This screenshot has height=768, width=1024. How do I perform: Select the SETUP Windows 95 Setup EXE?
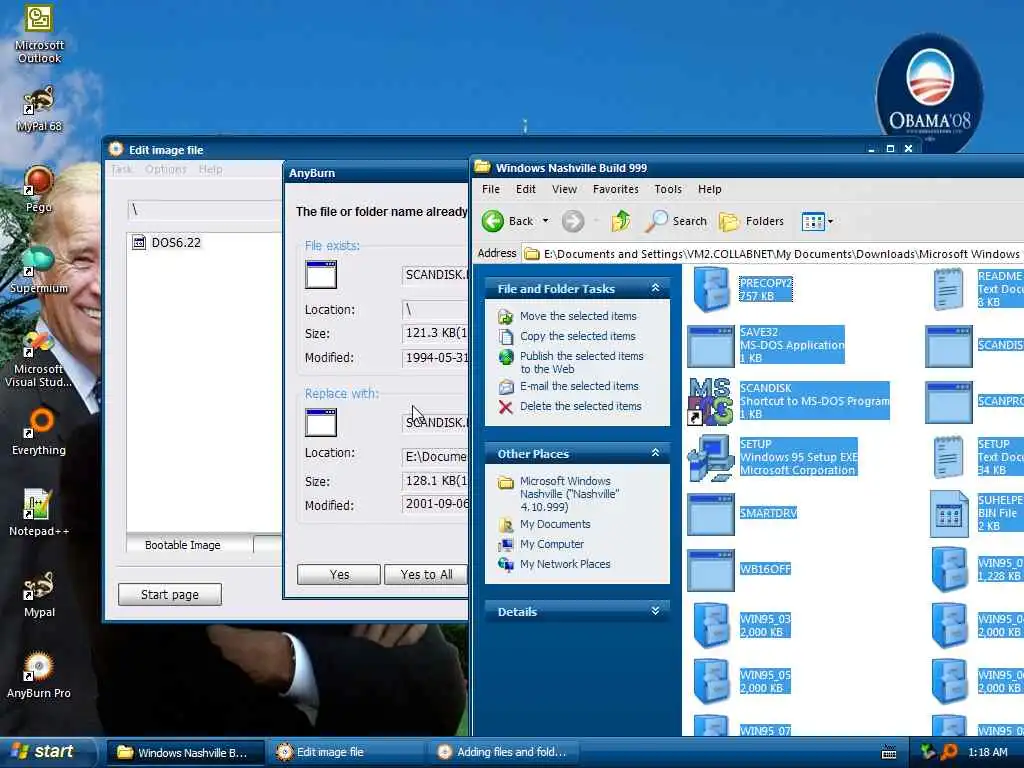773,457
